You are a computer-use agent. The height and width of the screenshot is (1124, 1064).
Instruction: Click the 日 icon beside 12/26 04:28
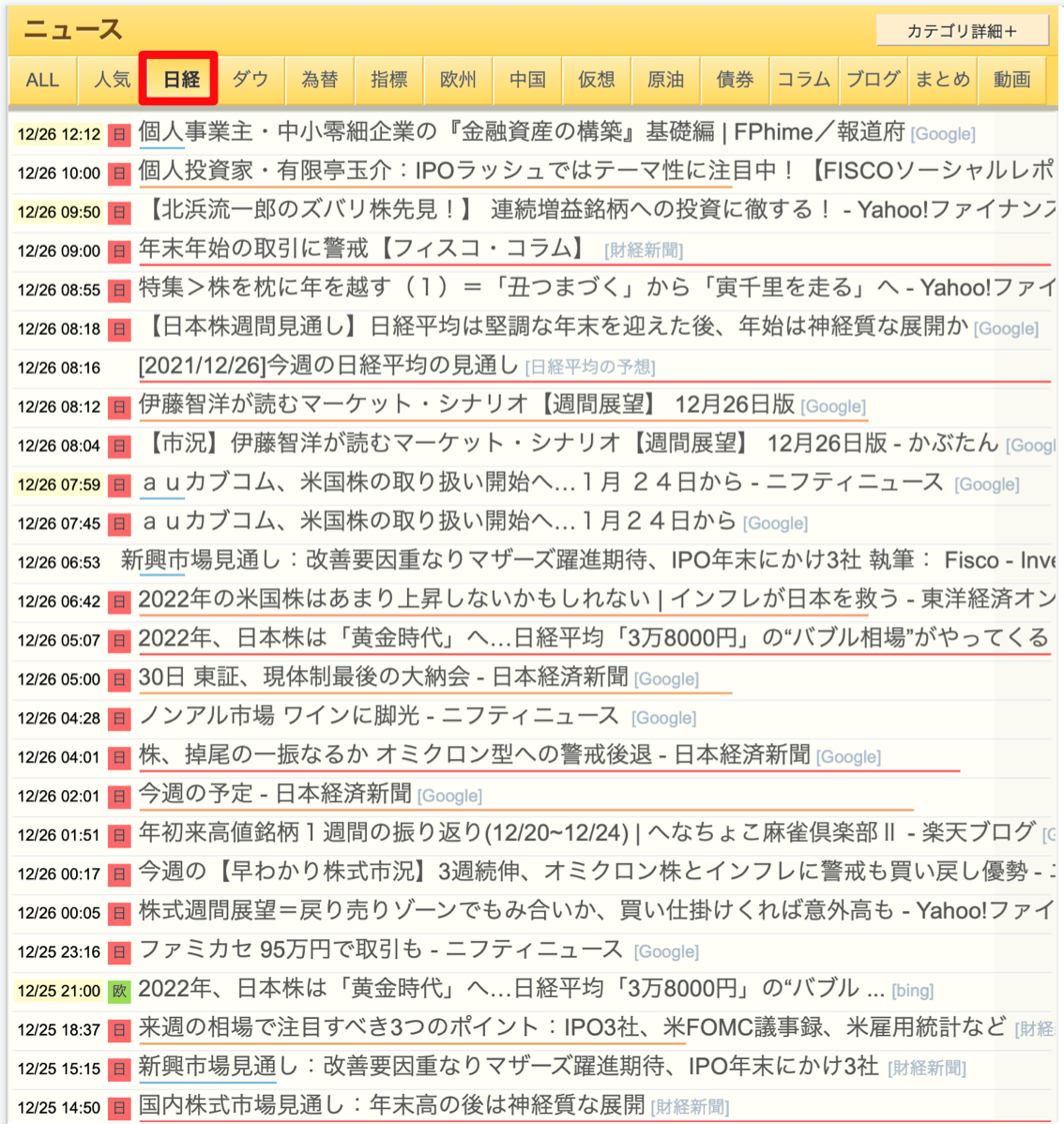119,719
